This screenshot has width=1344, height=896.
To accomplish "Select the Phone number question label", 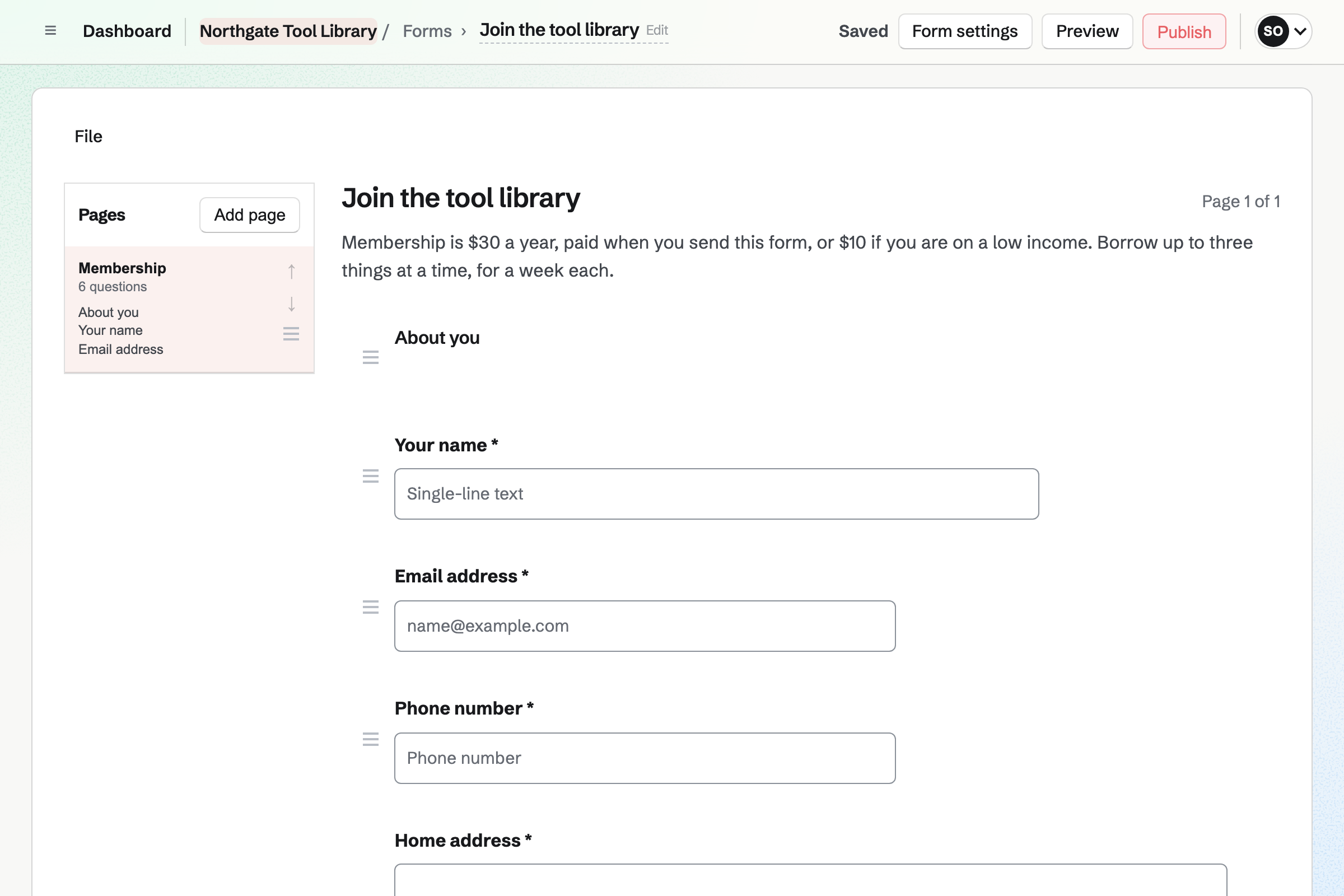I will [x=464, y=708].
